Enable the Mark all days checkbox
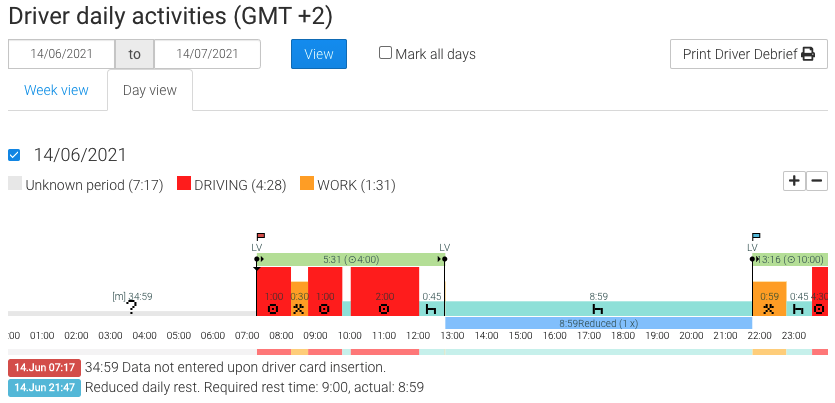Screen dimensions: 835x403 (x=385, y=53)
